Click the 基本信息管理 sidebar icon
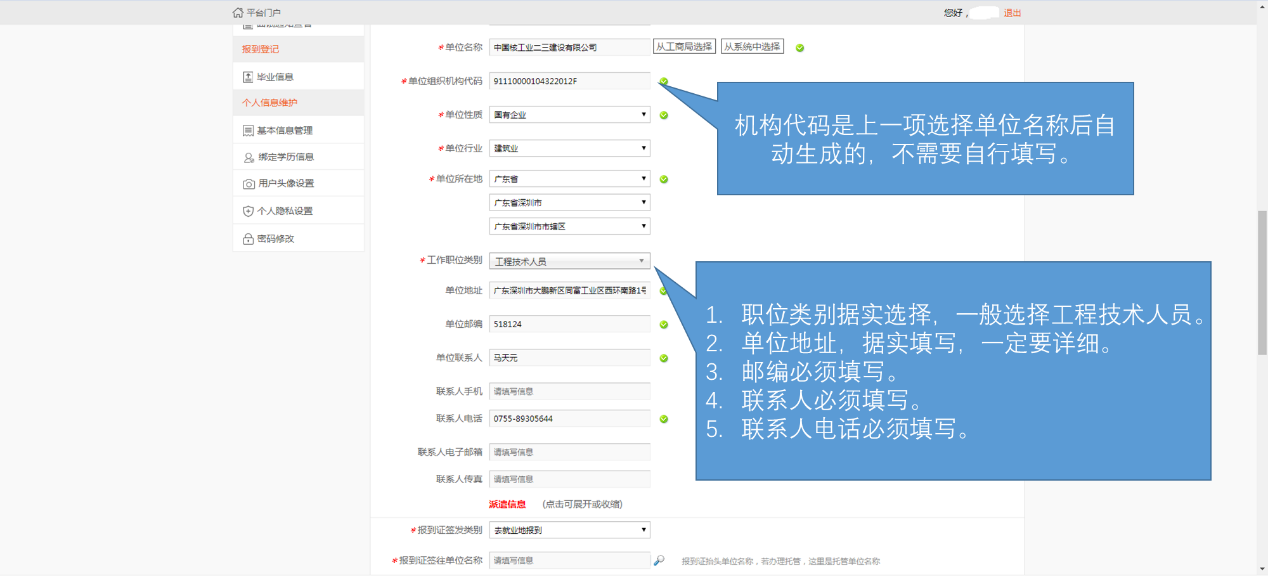Image resolution: width=1268 pixels, height=577 pixels. [248, 131]
